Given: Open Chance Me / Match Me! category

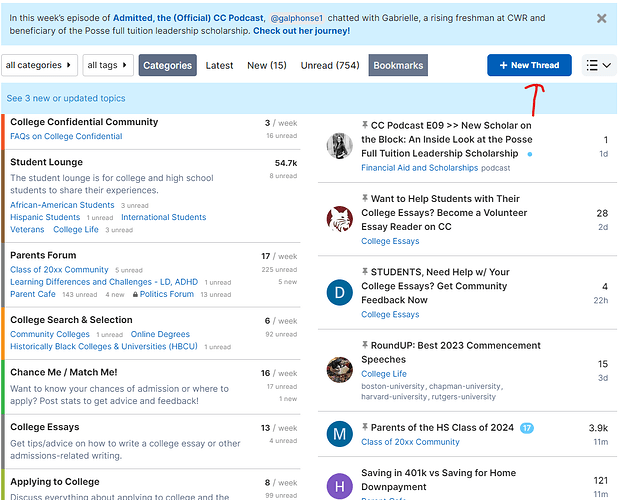Looking at the screenshot, I should pyautogui.click(x=64, y=372).
